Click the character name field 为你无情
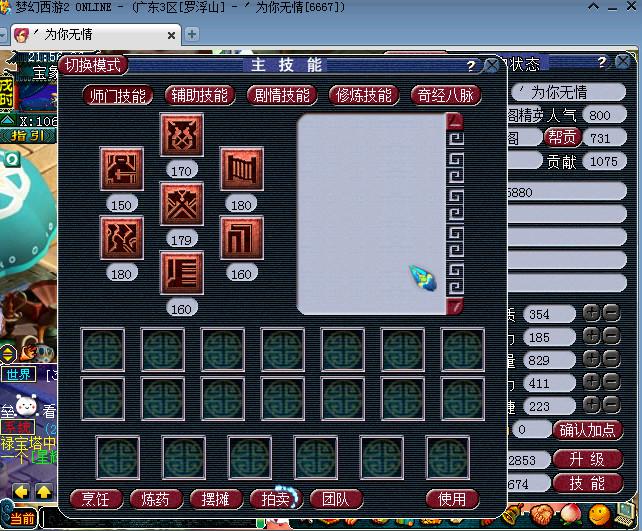The image size is (642, 531). click(569, 92)
